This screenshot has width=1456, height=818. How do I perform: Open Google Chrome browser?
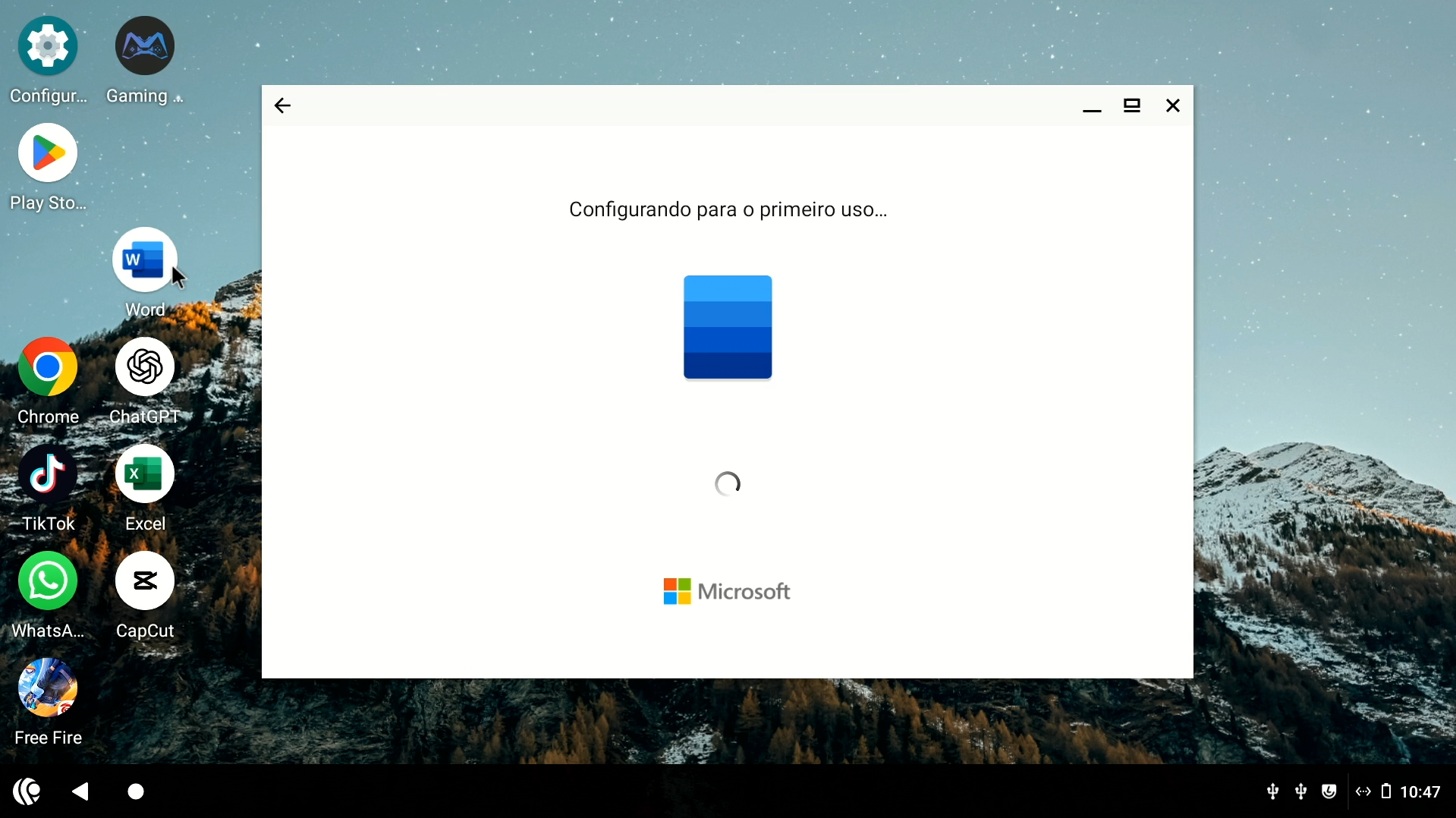point(48,367)
